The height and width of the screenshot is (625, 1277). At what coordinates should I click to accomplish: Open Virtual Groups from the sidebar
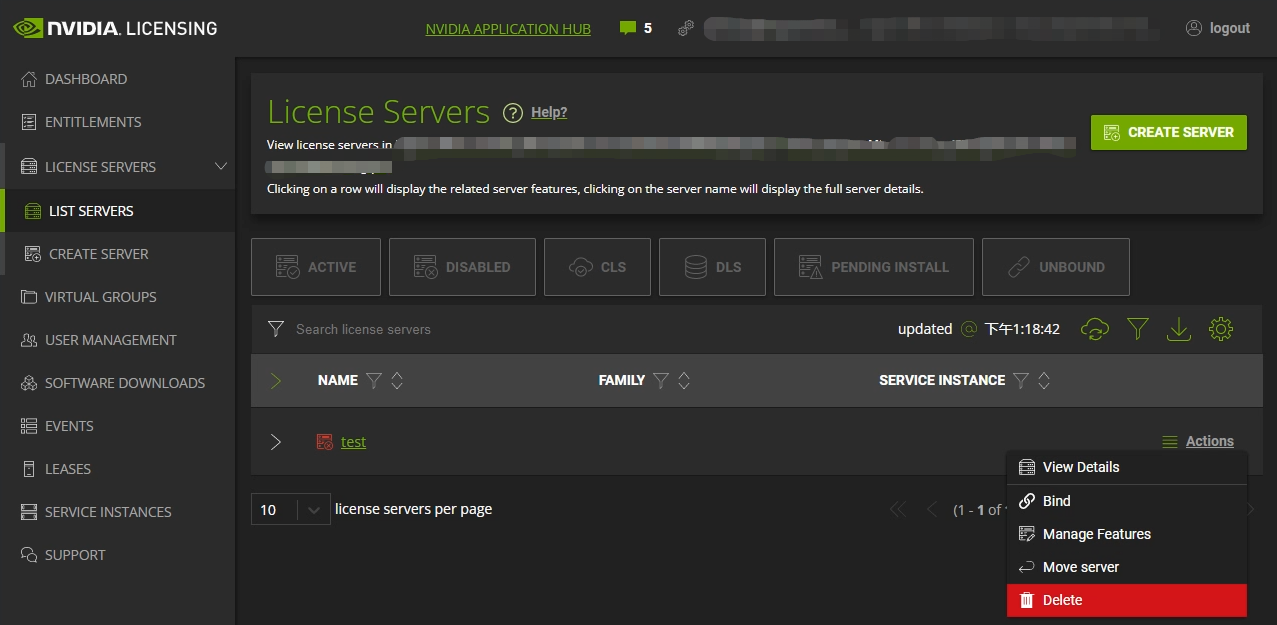(100, 297)
